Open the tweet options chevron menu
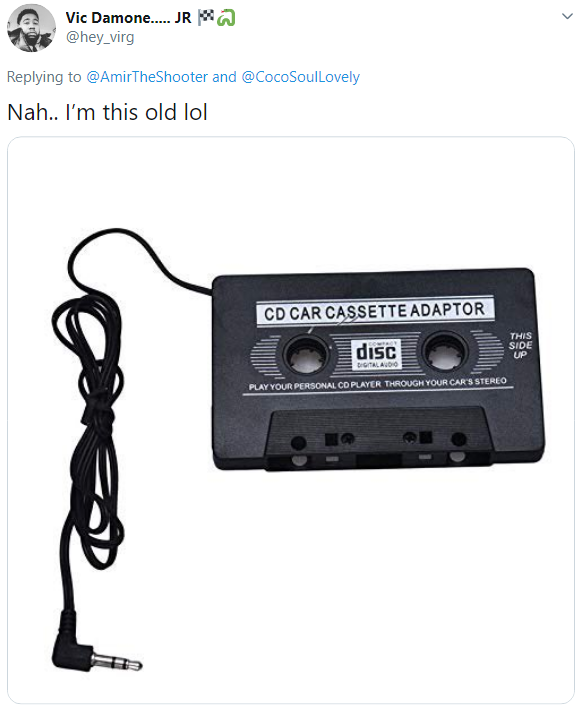 click(x=567, y=16)
